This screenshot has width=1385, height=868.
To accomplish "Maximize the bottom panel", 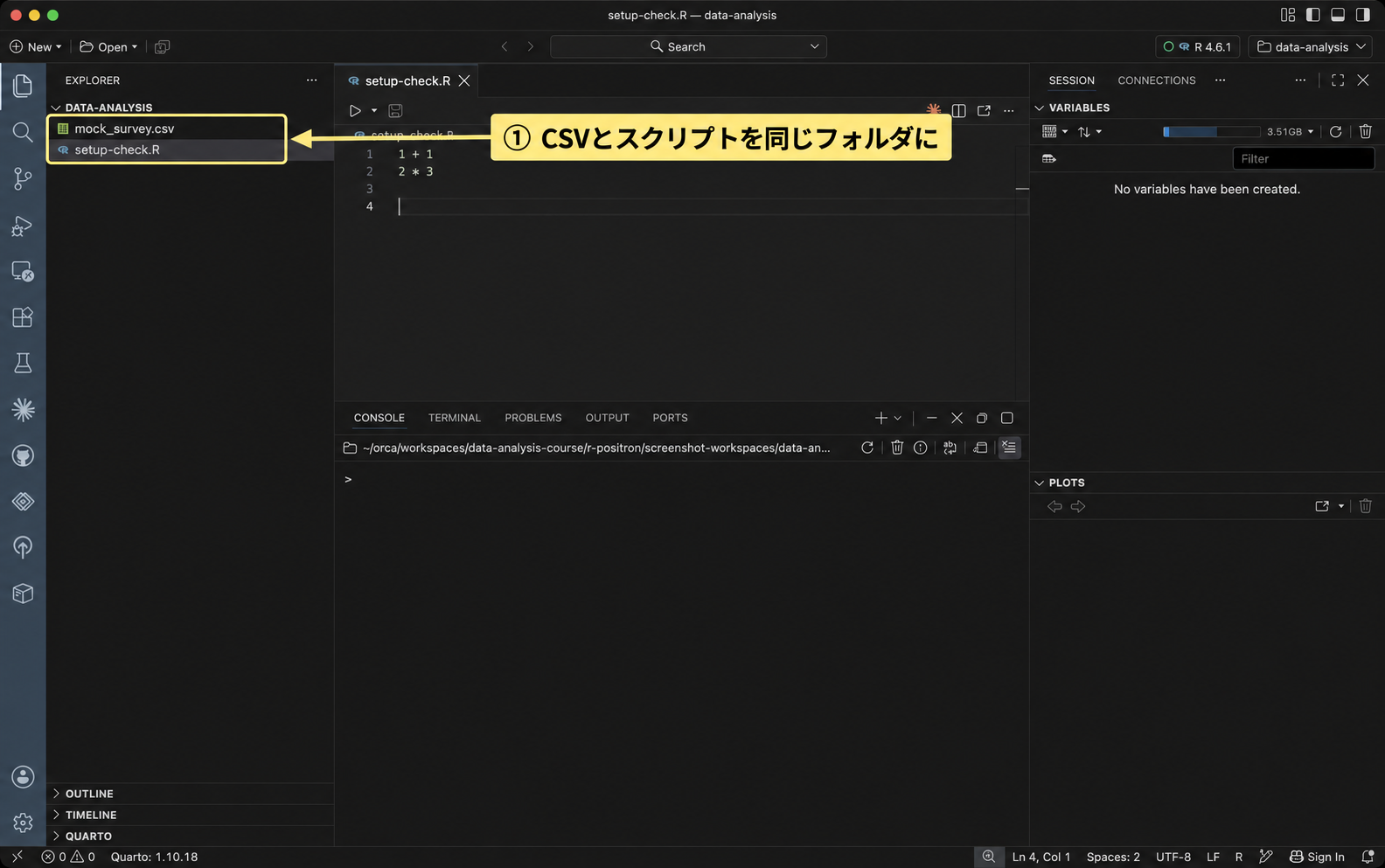I will coord(1006,418).
